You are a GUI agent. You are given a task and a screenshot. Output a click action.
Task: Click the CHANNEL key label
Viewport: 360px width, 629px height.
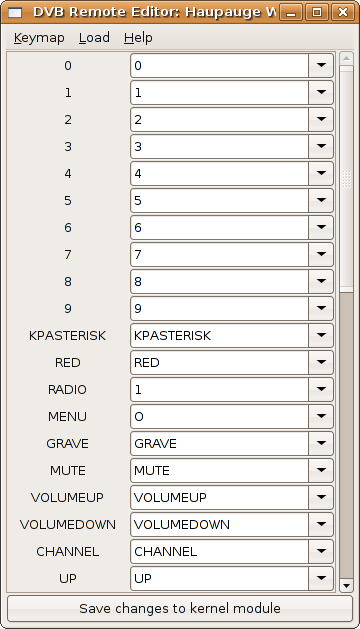click(x=67, y=551)
